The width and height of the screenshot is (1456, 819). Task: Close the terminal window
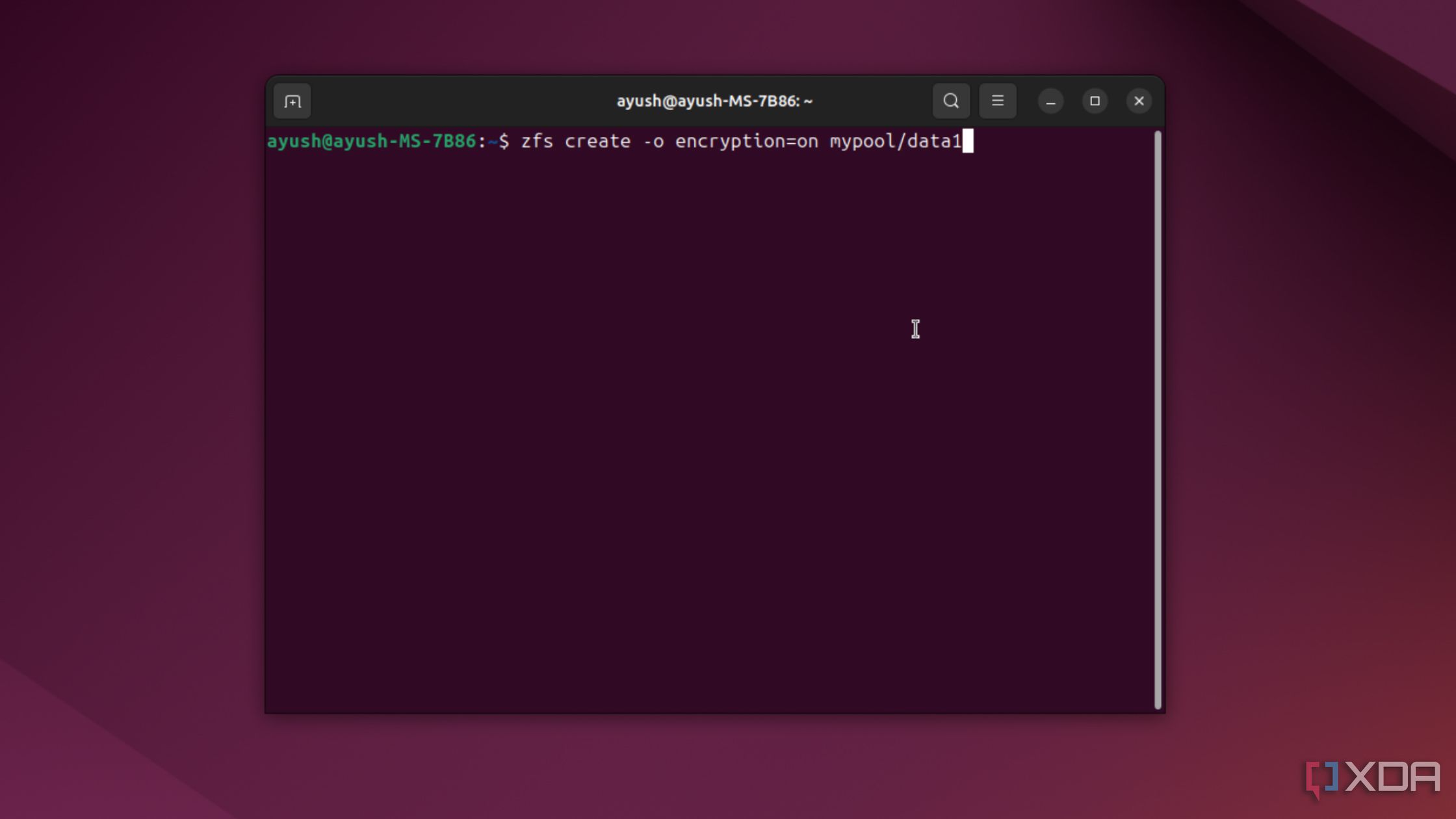click(x=1140, y=100)
